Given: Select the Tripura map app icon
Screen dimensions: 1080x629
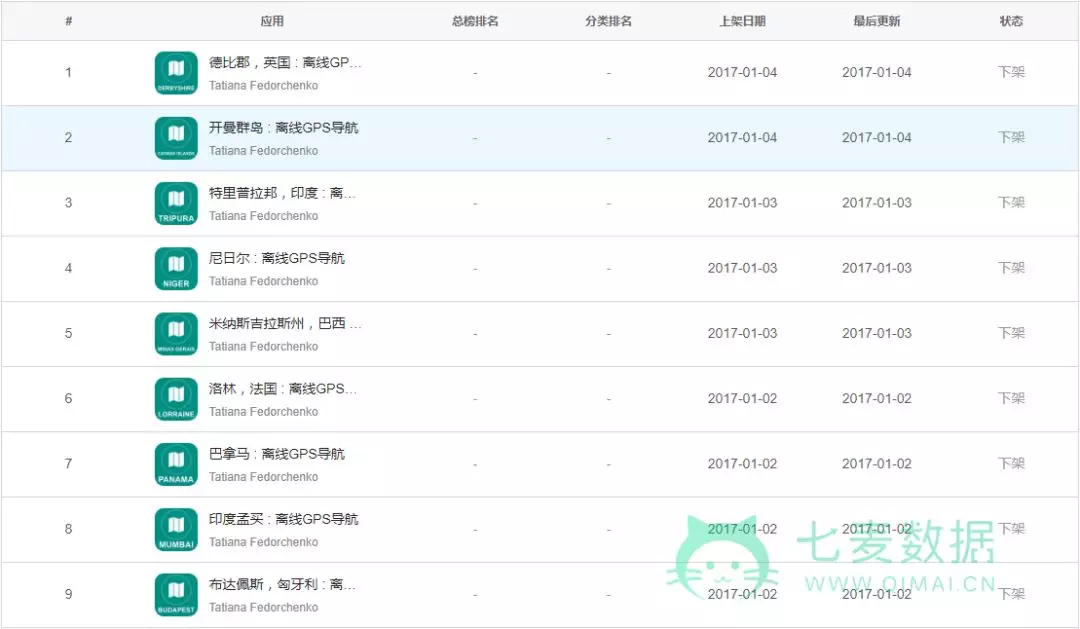Looking at the screenshot, I should (x=176, y=203).
